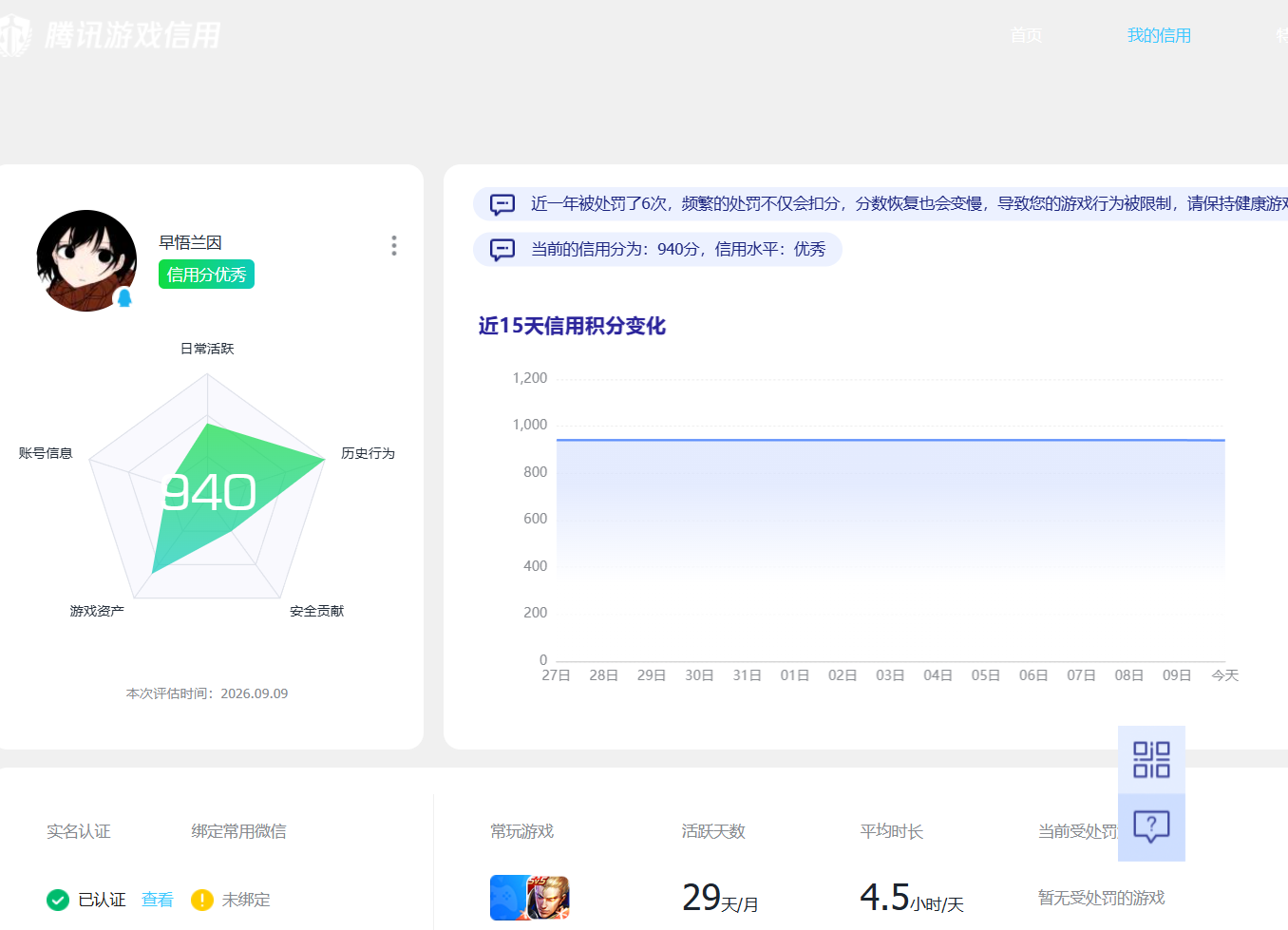Screen dimensions: 1288x930
Task: Click the 安全贡献 radar axis label
Action: tap(317, 611)
